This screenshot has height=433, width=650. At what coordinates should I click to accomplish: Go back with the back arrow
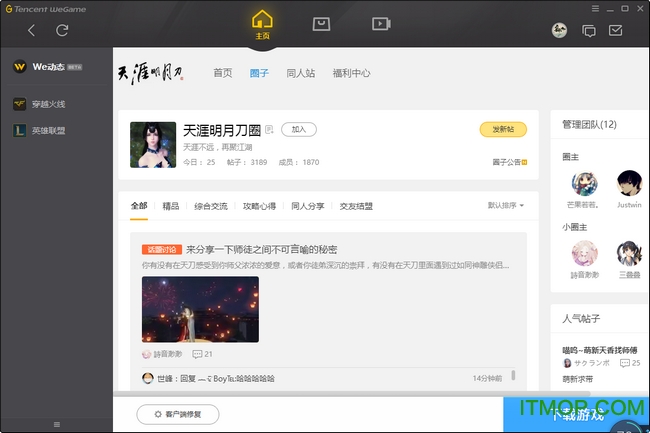[31, 30]
